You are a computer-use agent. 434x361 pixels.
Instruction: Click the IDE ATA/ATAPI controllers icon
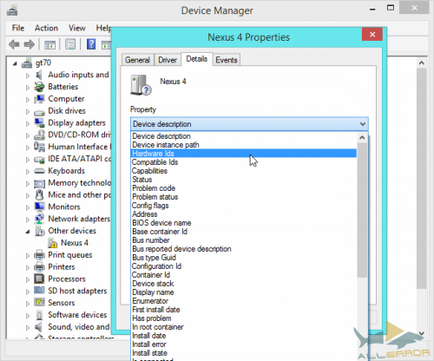[x=39, y=159]
